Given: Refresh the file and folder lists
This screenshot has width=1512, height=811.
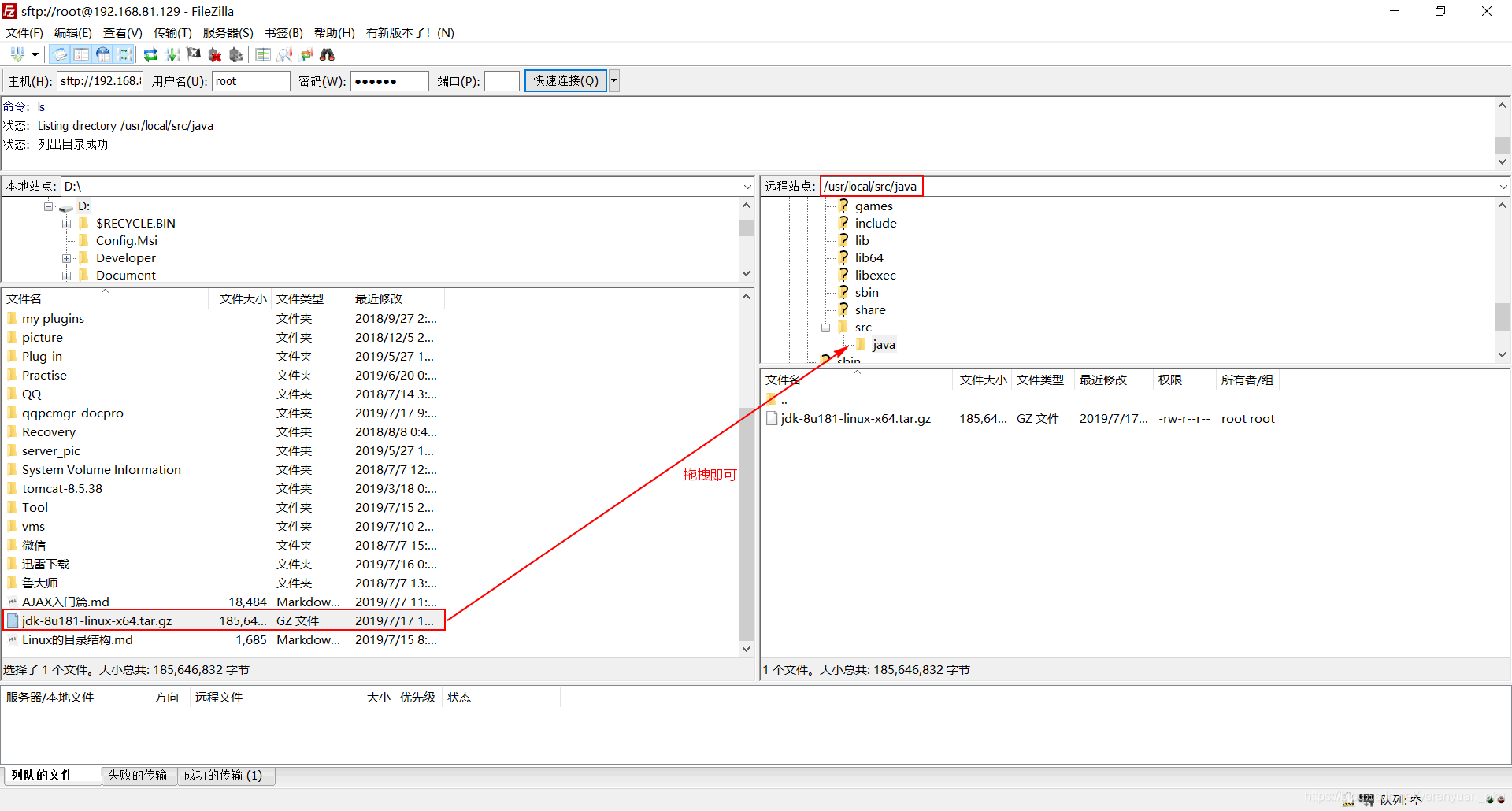Looking at the screenshot, I should pyautogui.click(x=150, y=54).
